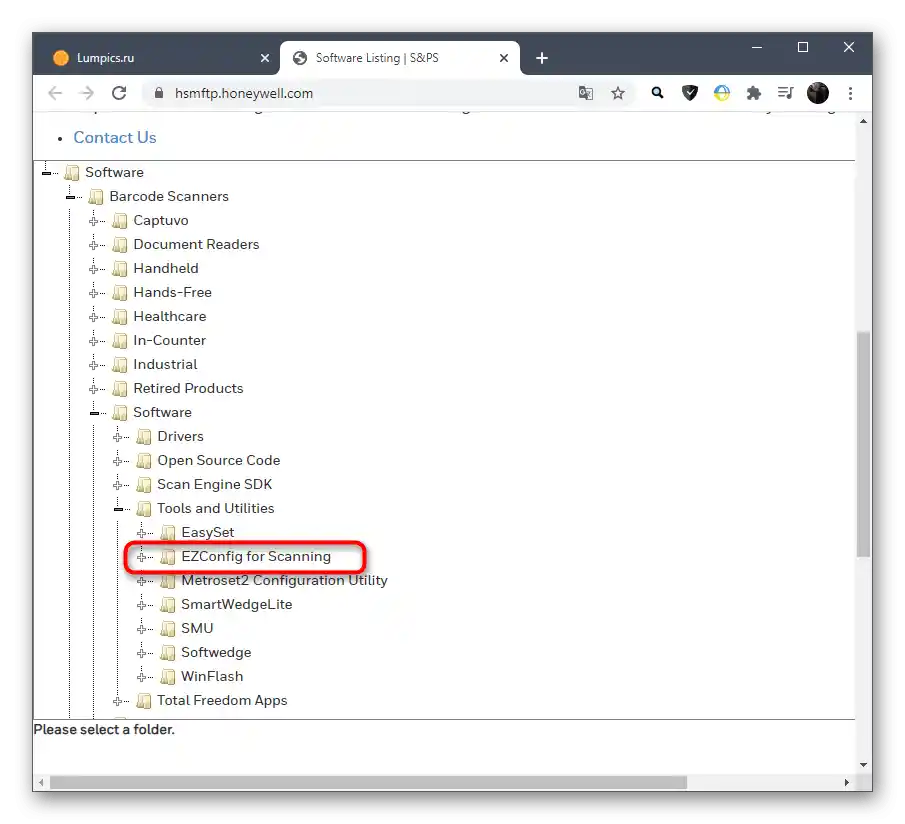Expand the Softwedge folder

tap(142, 653)
